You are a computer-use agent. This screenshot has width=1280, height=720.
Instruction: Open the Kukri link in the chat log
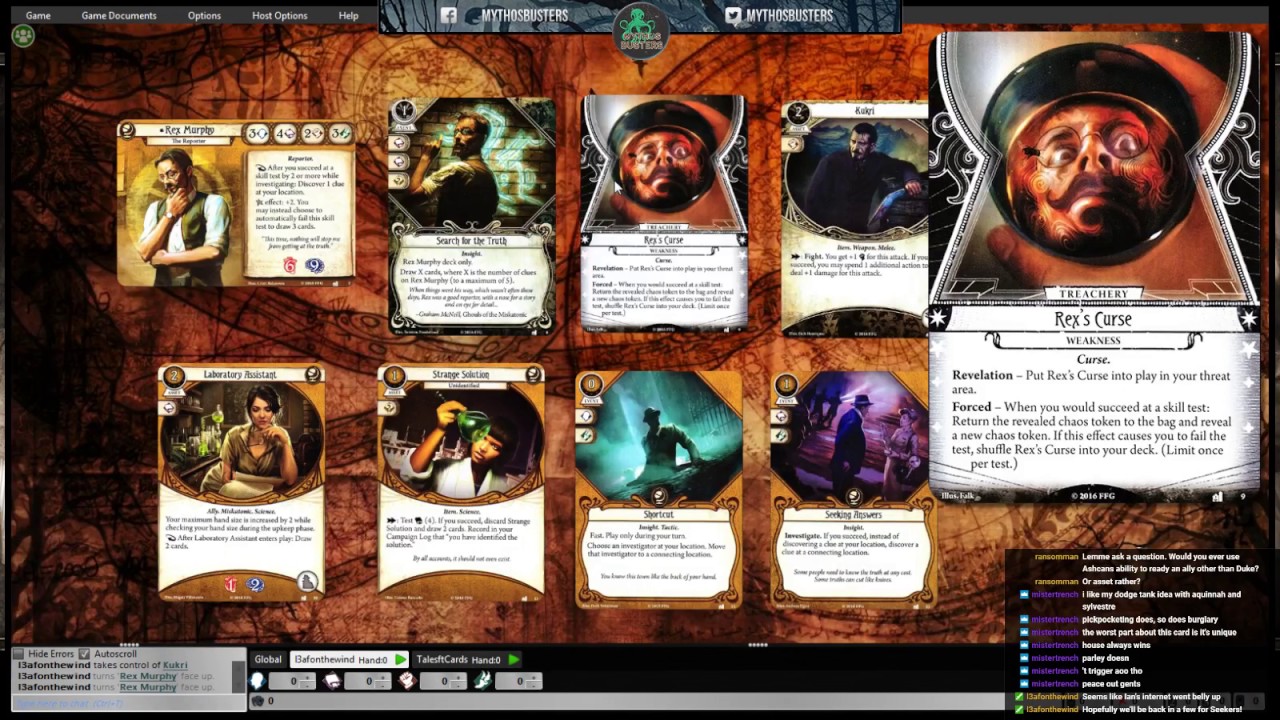pyautogui.click(x=175, y=665)
